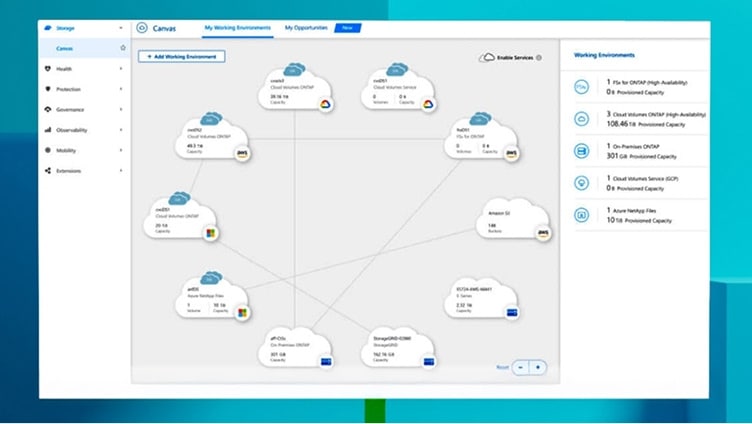Click the Microsoft badge on the Azure NetApp Files cloud

point(241,313)
